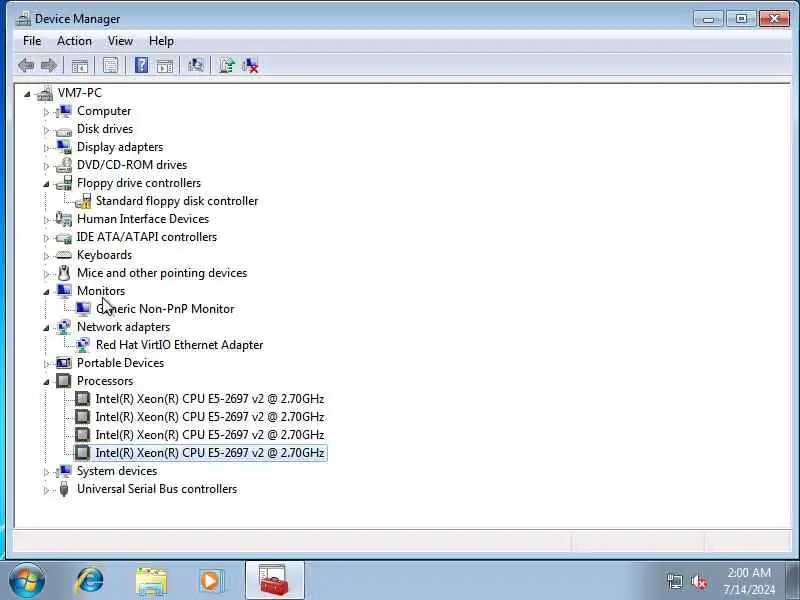Select the Human Interface Devices icon
The height and width of the screenshot is (600, 800).
[x=64, y=219]
